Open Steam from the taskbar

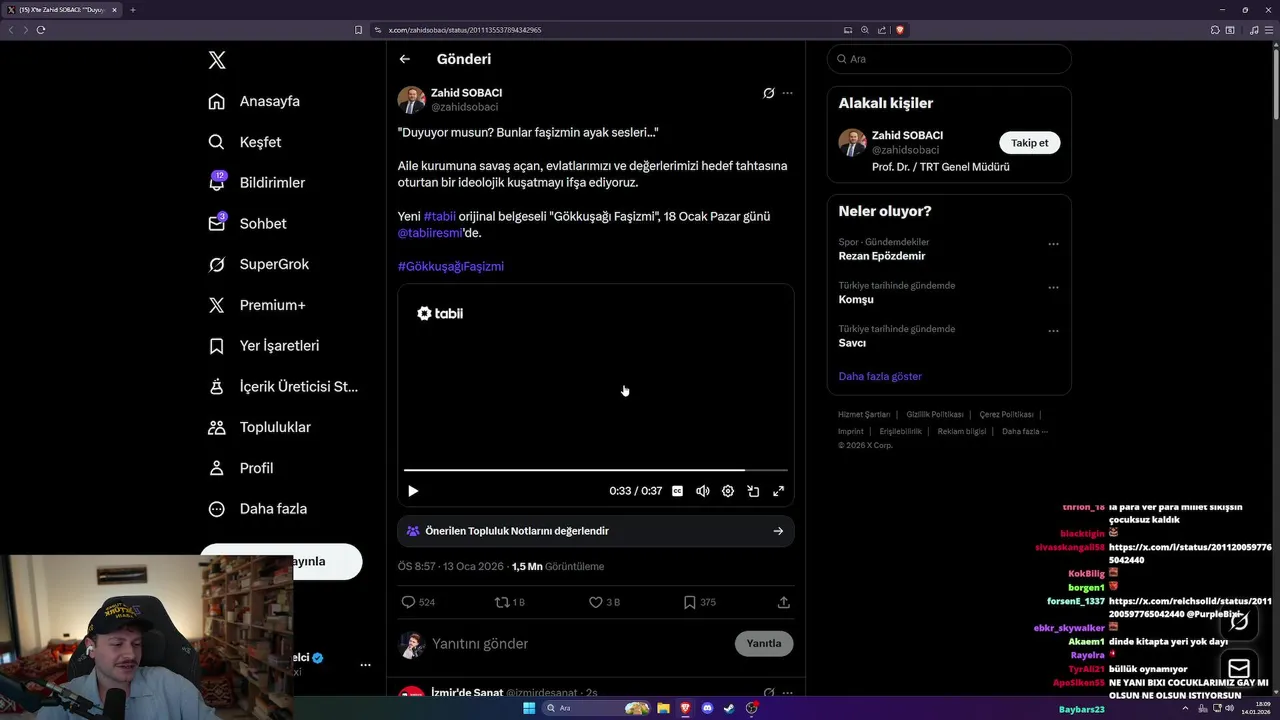coord(729,708)
